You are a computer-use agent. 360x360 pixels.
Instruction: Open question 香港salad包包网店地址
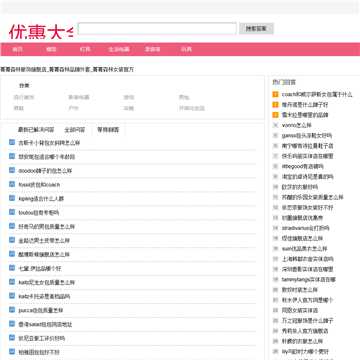45,324
